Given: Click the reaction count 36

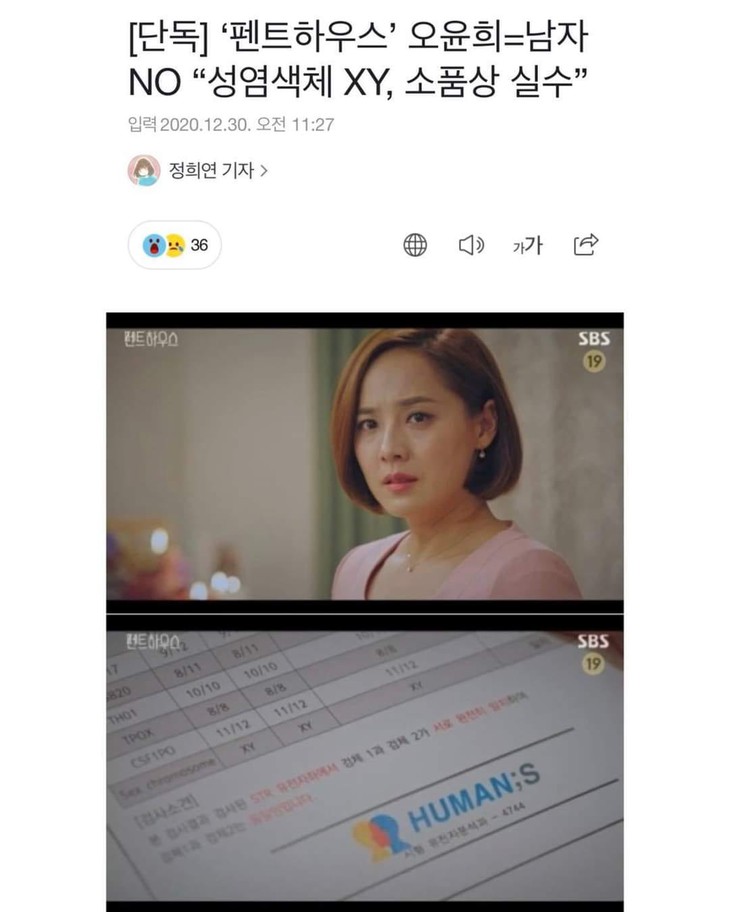Looking at the screenshot, I should (x=199, y=245).
